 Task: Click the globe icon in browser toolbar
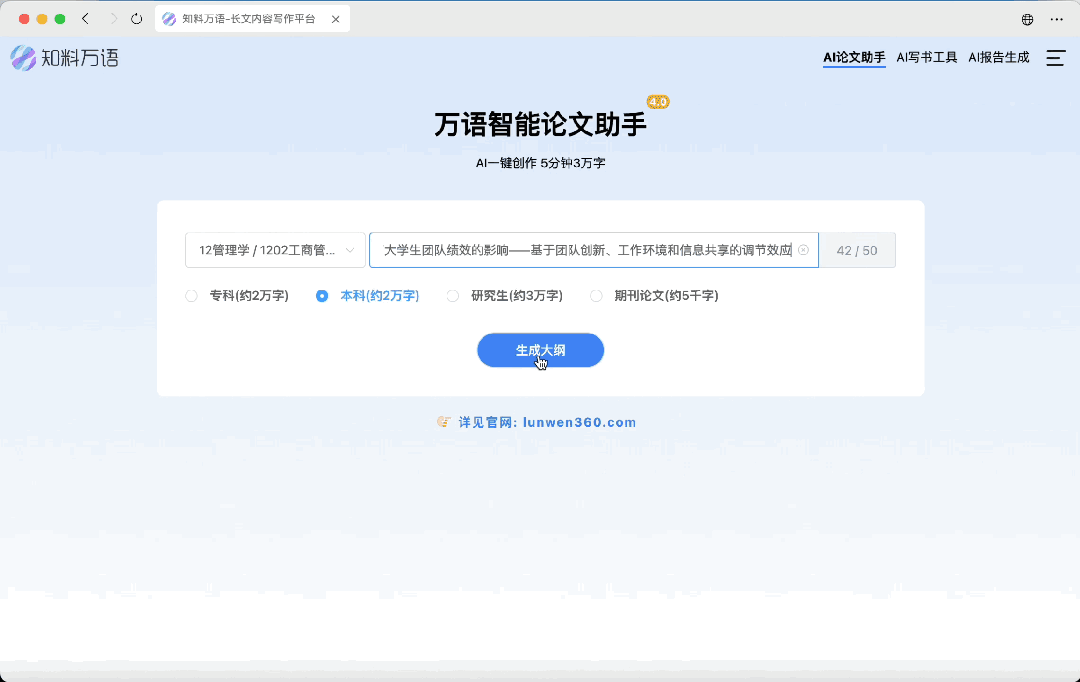[1026, 19]
